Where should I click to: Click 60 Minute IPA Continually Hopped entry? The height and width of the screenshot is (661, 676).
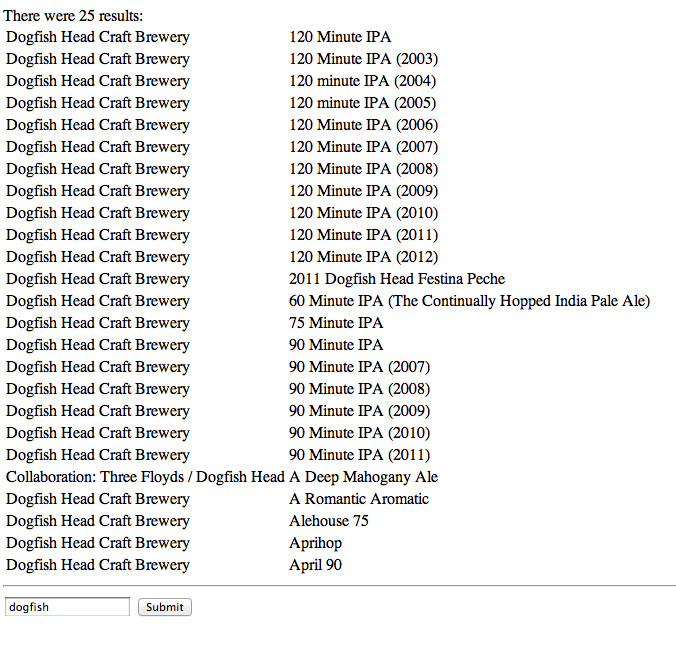click(469, 301)
